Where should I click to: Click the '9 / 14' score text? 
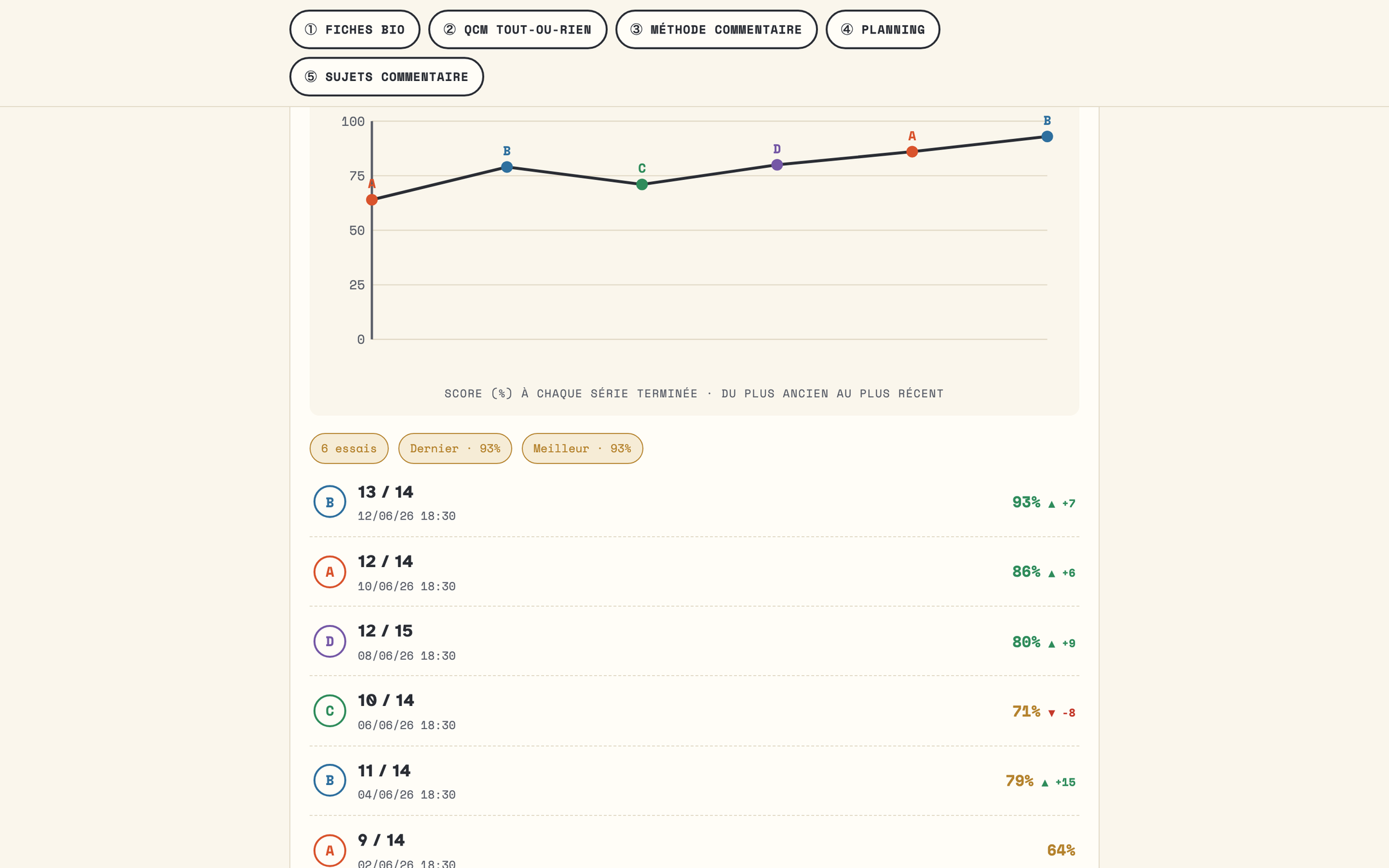pyautogui.click(x=381, y=840)
